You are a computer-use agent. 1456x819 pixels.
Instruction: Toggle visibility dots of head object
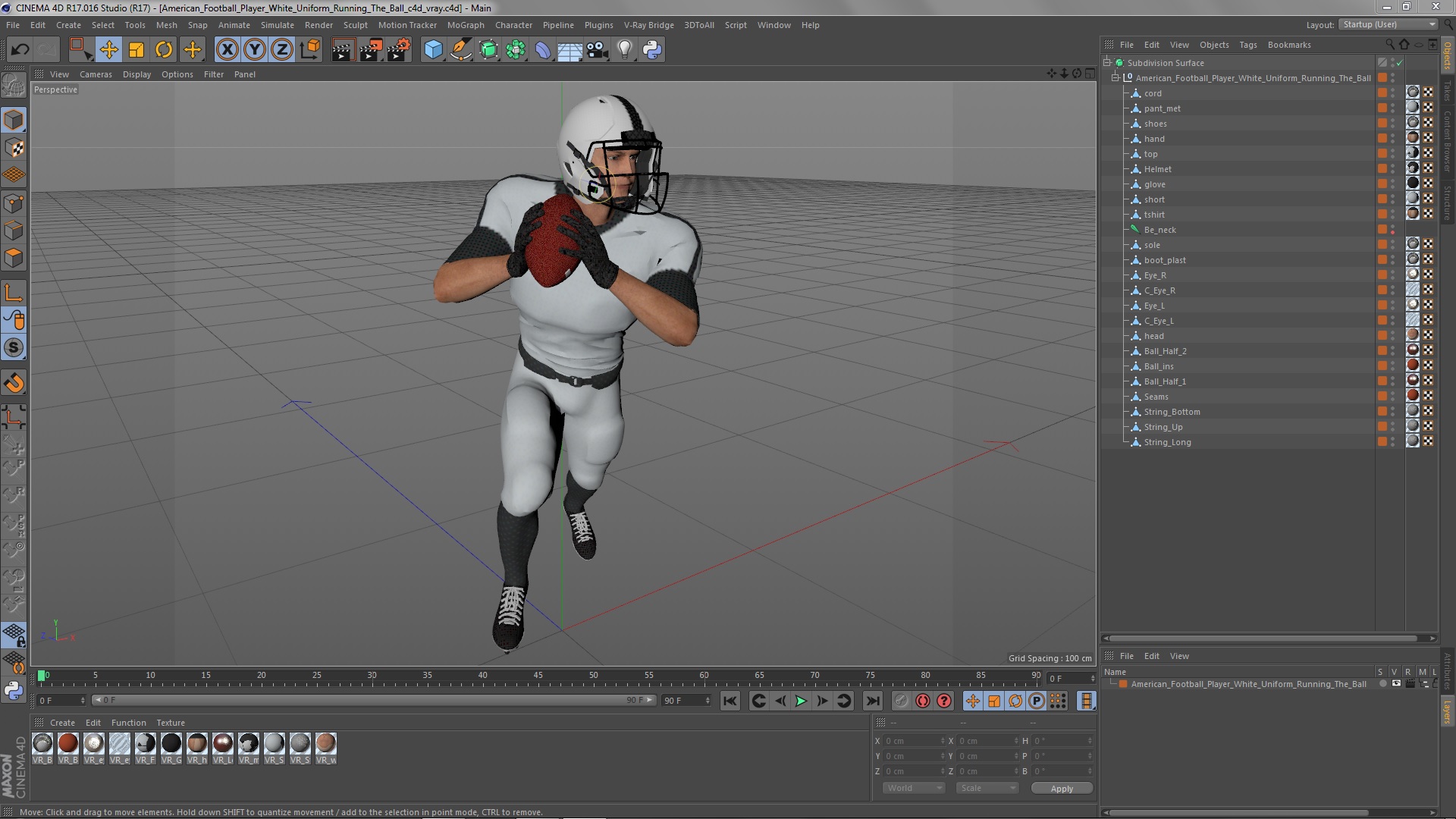[1393, 336]
